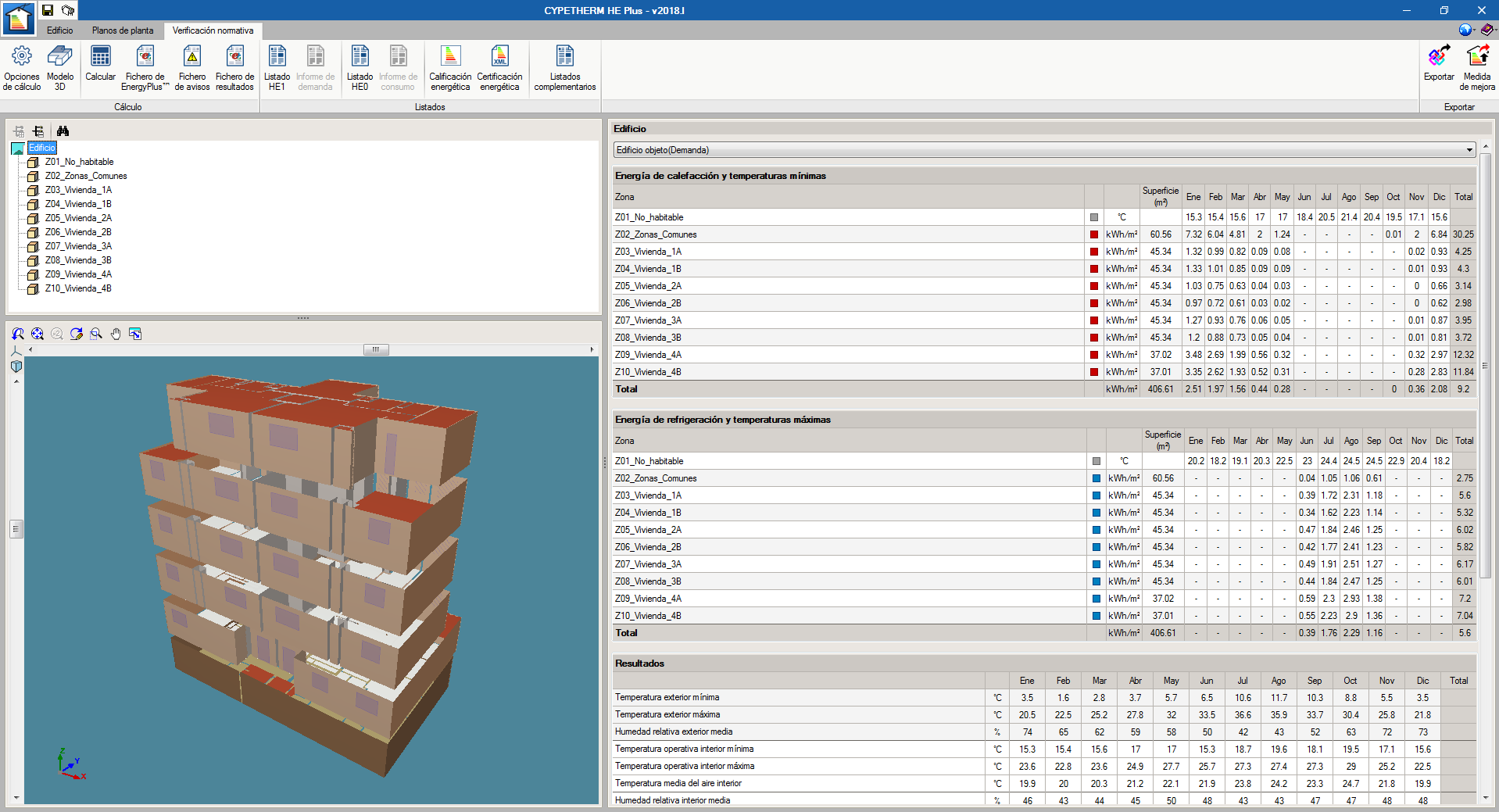Click red swatch for Z02_Zonas_Comunes heating
Screen dimensions: 1499x812
tap(1094, 234)
